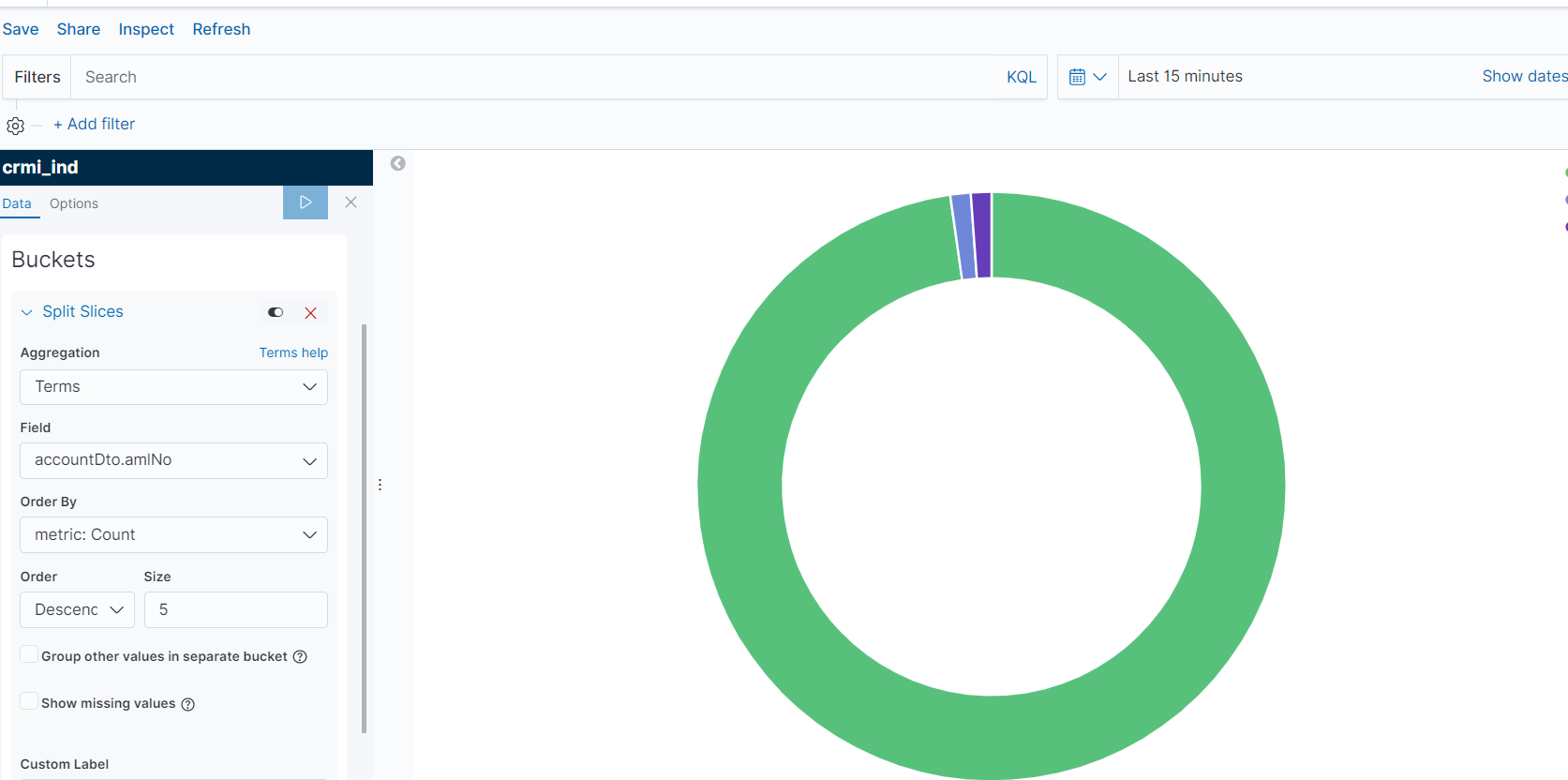Open the calendar quick time menu
This screenshot has width=1568, height=780.
pyautogui.click(x=1088, y=77)
